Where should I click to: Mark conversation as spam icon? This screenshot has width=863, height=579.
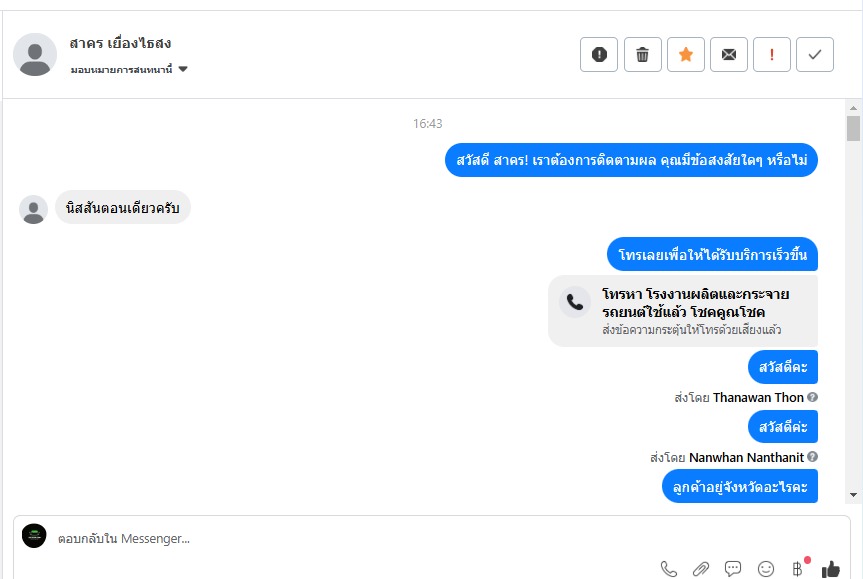(599, 54)
